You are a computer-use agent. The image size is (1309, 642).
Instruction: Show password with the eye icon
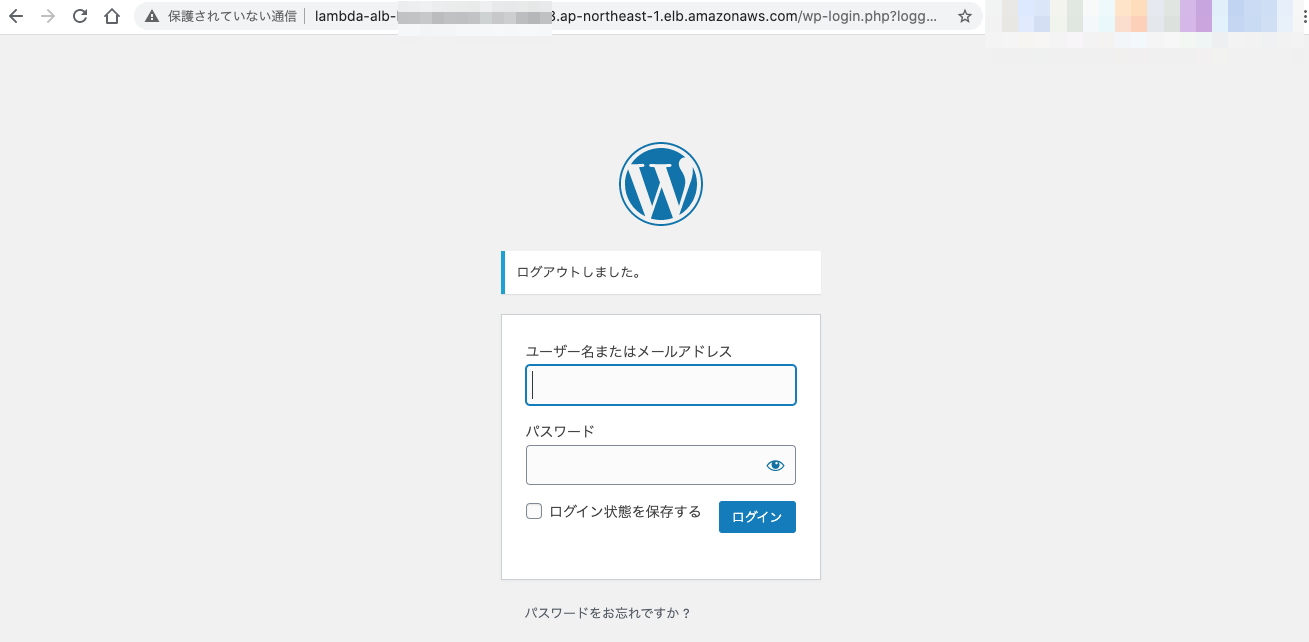coord(775,465)
